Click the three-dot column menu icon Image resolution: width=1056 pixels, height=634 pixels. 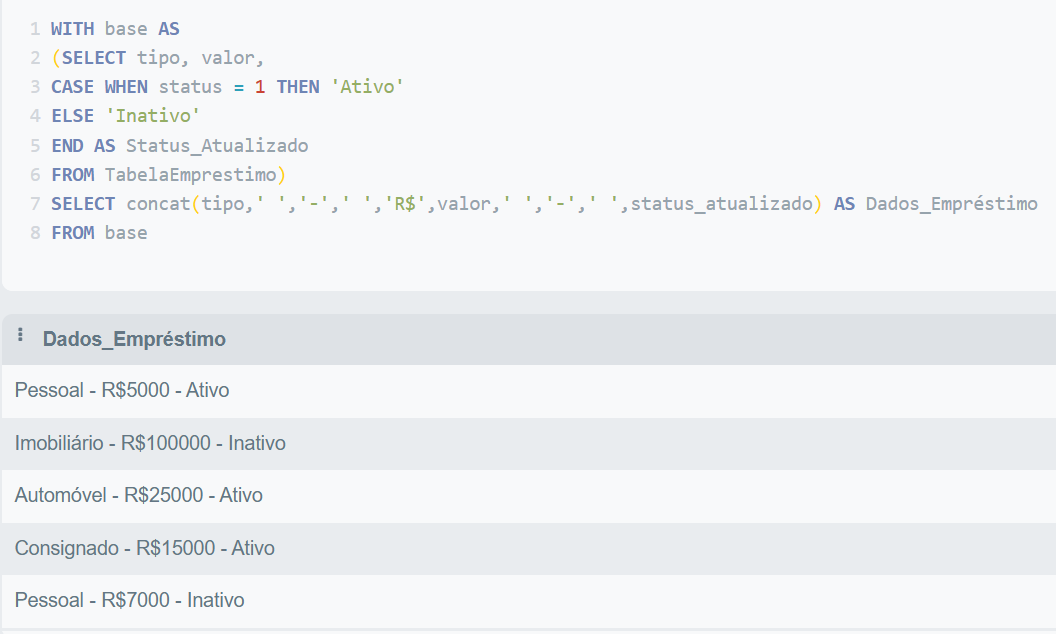click(x=21, y=336)
